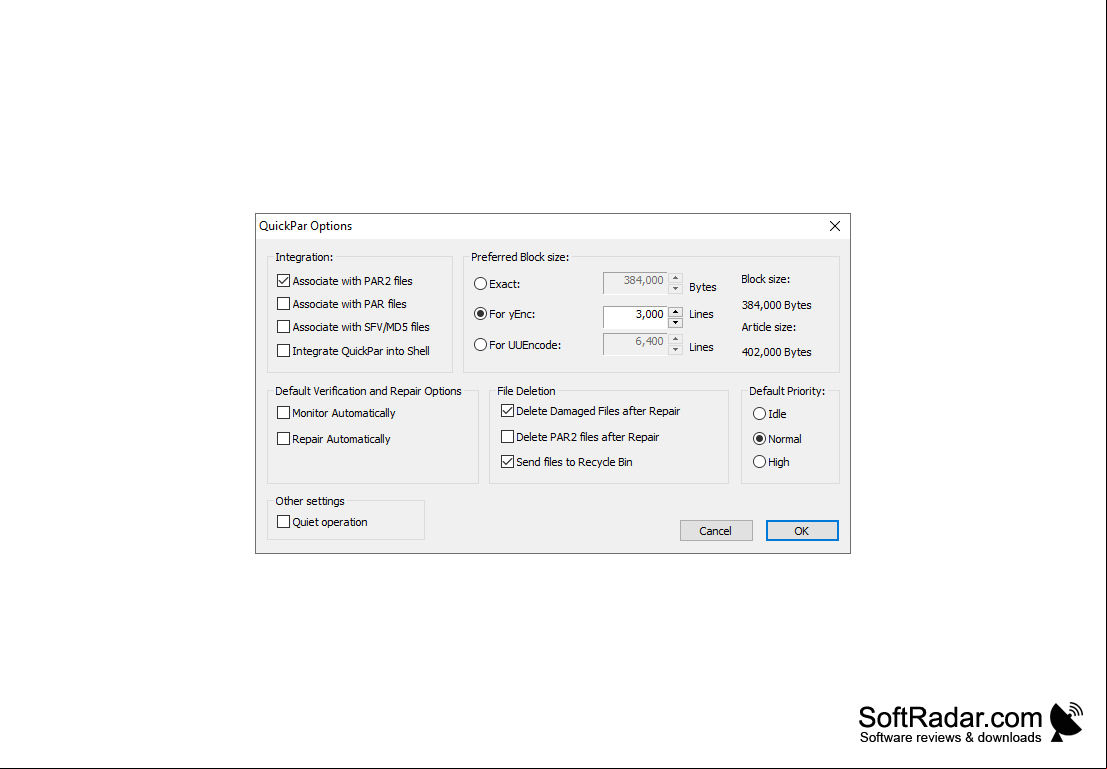Click the 'Other settings' group label
The width and height of the screenshot is (1107, 769).
(x=310, y=501)
